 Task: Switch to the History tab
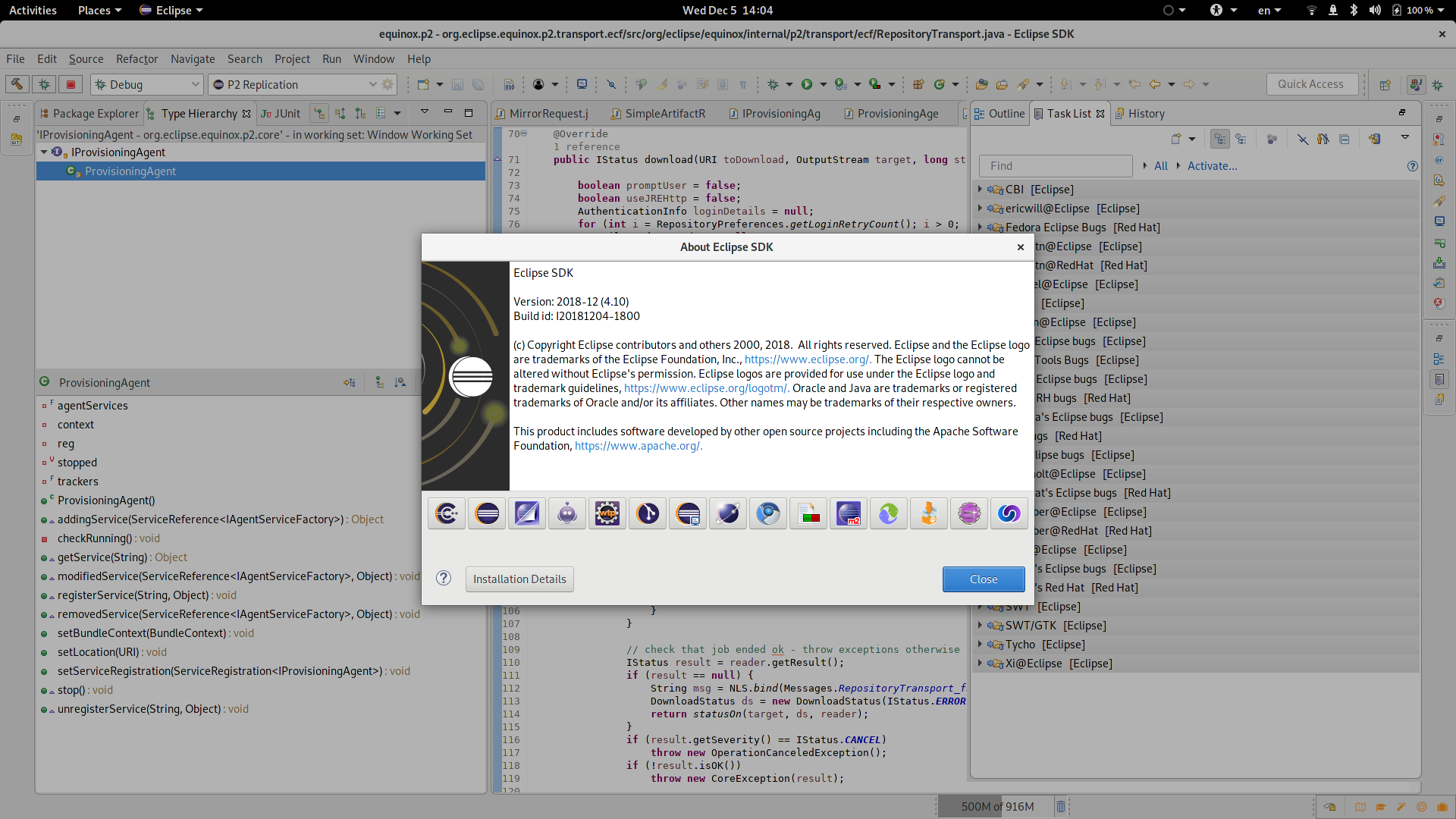click(1140, 114)
